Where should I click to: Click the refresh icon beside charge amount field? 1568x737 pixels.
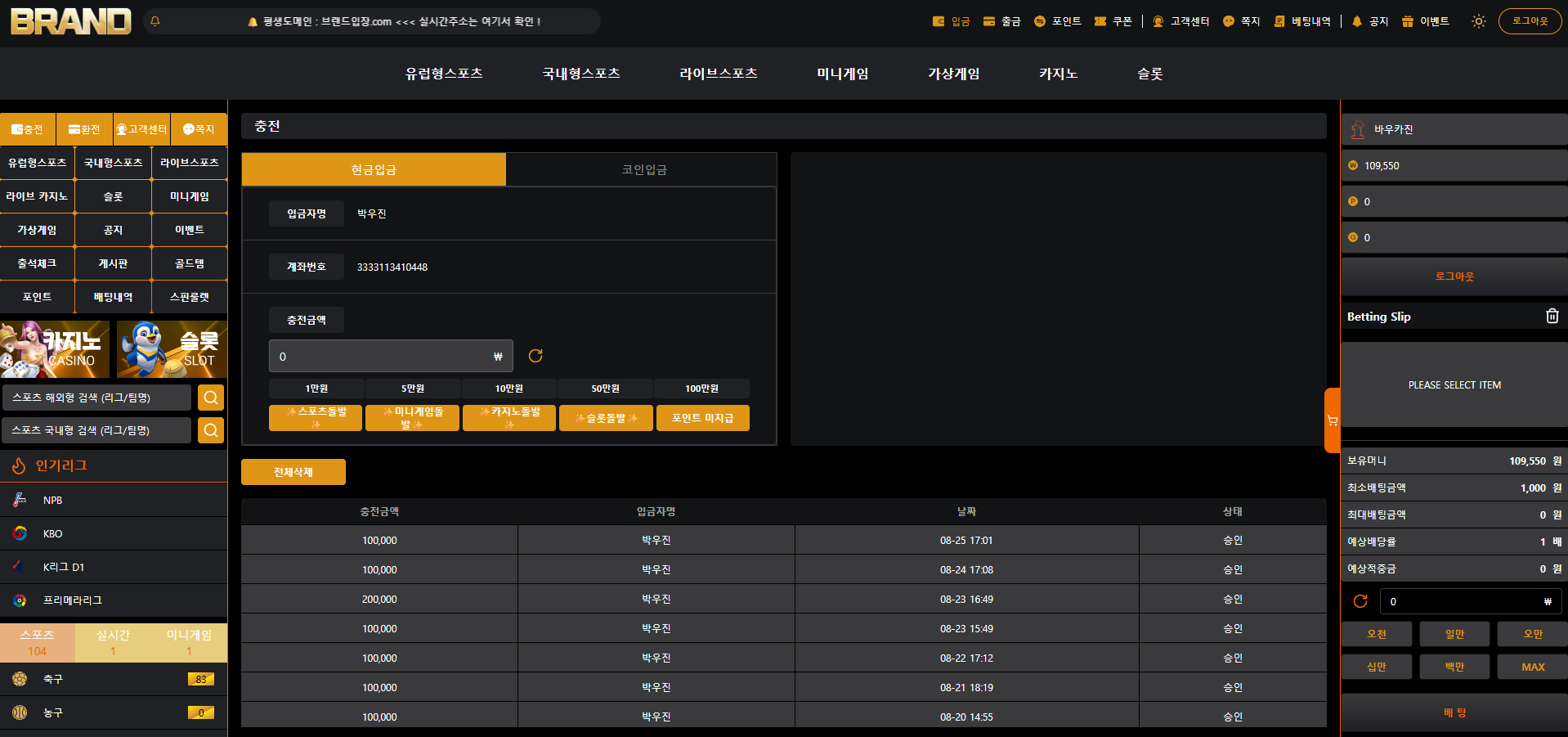[535, 356]
